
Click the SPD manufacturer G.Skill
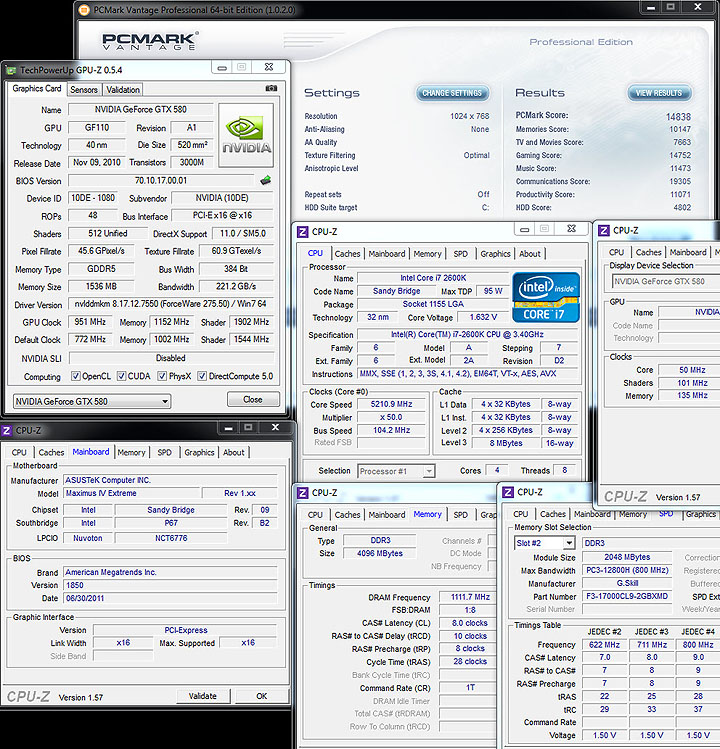(627, 583)
